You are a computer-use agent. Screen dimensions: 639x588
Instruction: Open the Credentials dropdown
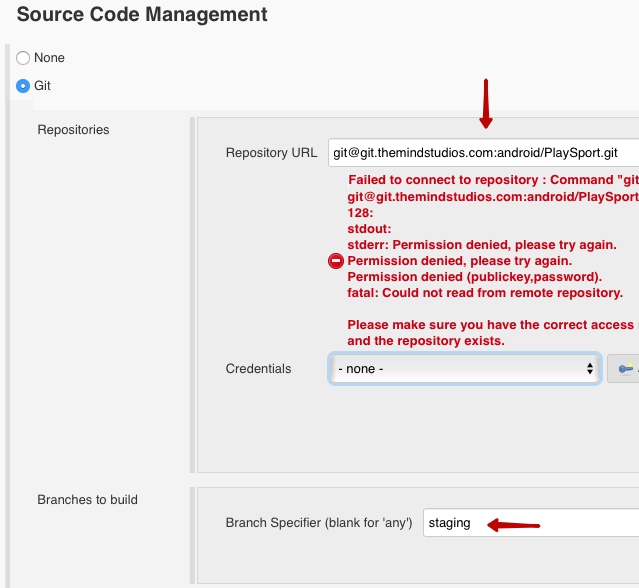(x=465, y=369)
